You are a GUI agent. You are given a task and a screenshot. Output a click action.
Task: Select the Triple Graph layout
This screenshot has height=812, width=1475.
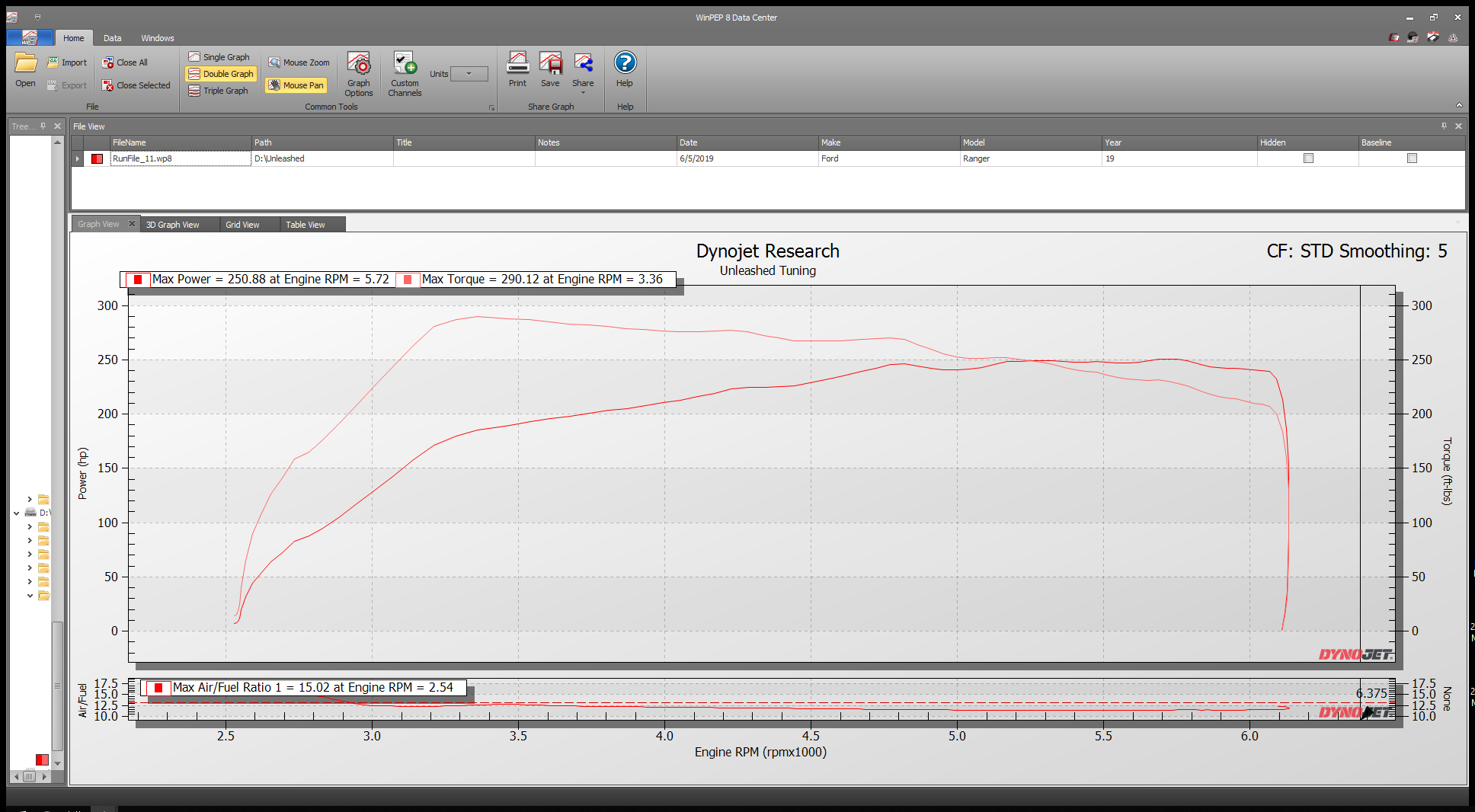[220, 90]
